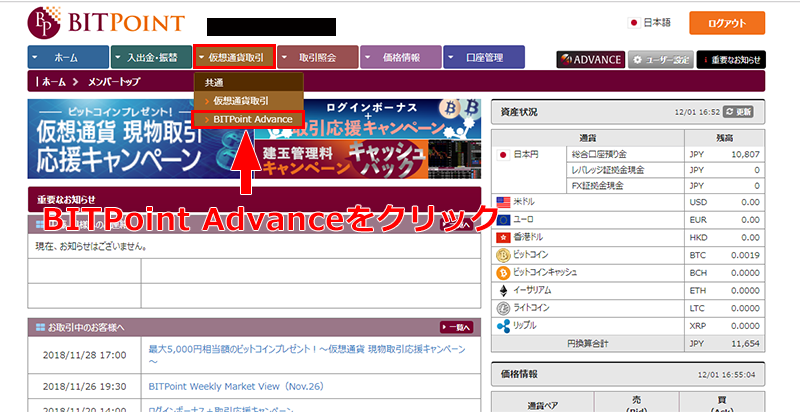Click the イーサリアム currency label
The image size is (800, 412).
click(532, 291)
